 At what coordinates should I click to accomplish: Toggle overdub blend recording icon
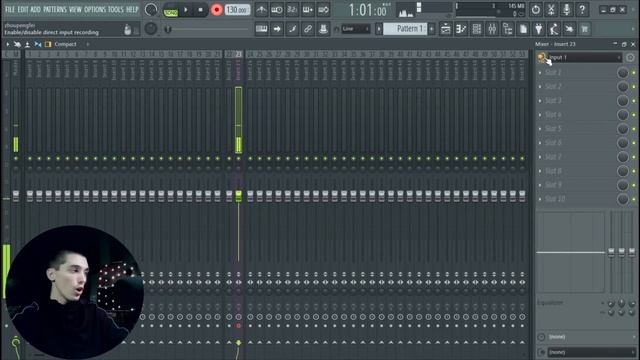click(308, 9)
